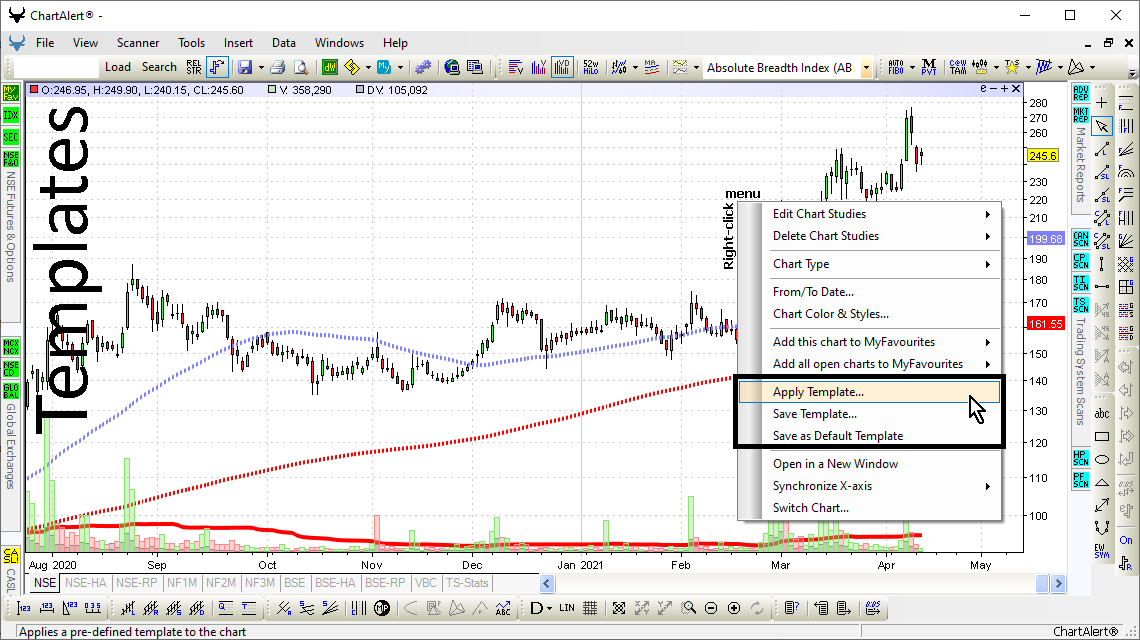Screen dimensions: 1140x640
Task: Click the print preview icon
Action: pos(301,68)
